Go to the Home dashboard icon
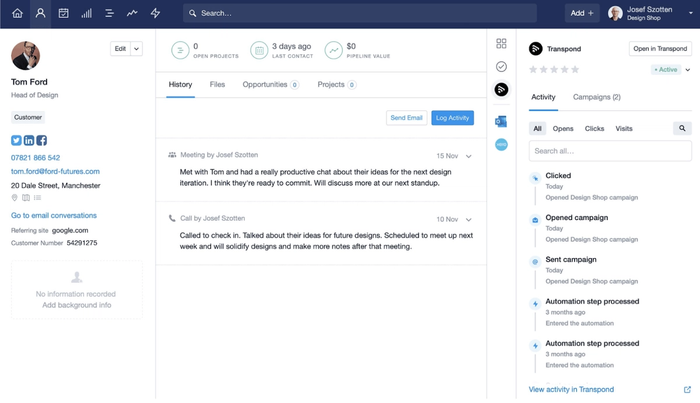The image size is (700, 403). tap(17, 13)
